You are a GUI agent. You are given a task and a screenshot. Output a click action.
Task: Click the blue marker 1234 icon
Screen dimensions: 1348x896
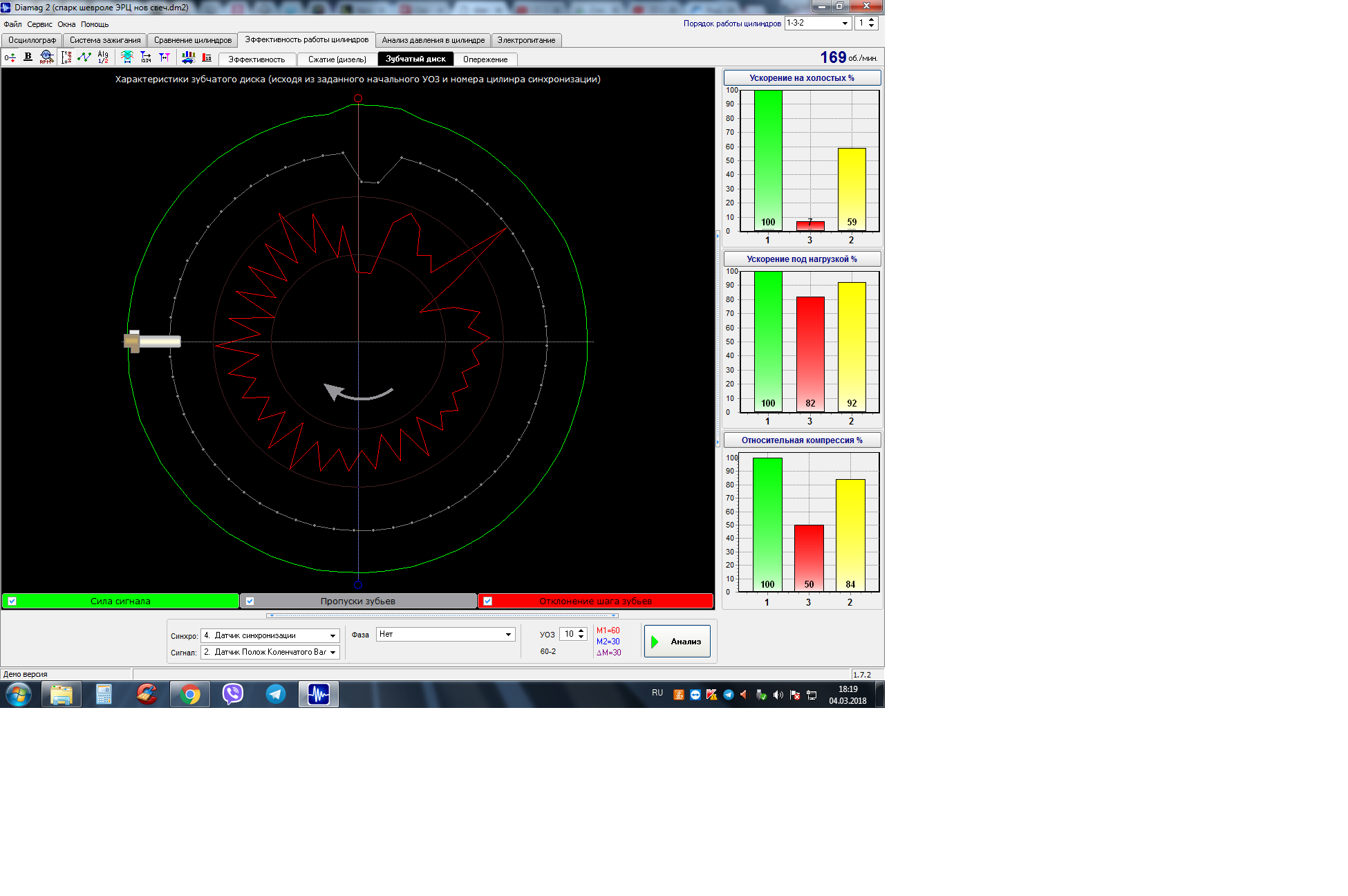coord(146,57)
